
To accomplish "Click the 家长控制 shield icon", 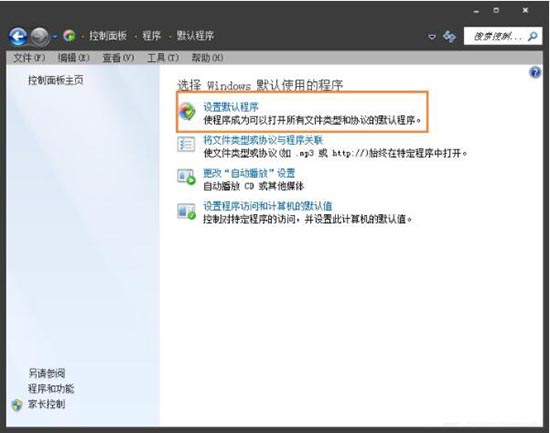I will pos(17,405).
